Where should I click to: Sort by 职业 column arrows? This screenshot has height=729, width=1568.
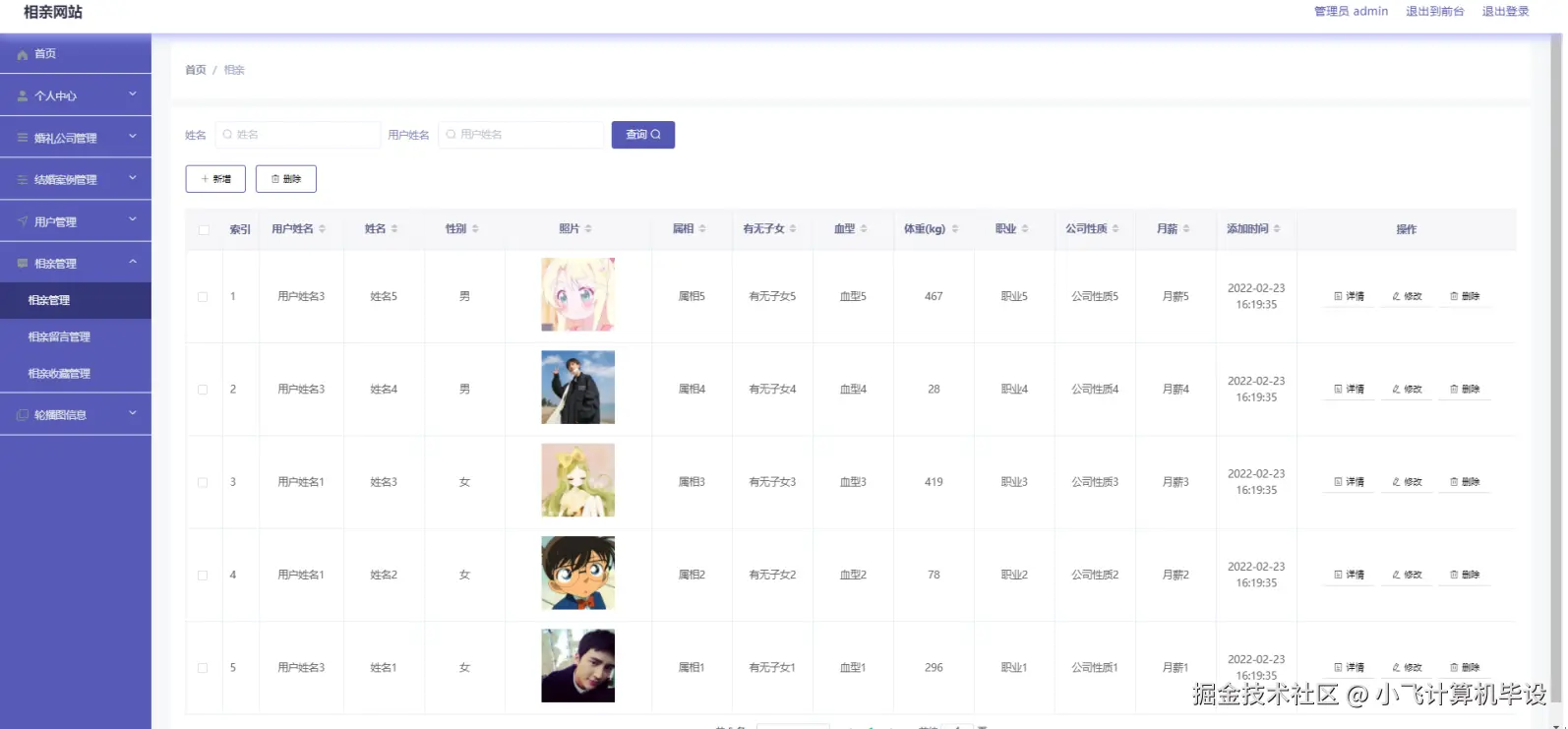1025,229
